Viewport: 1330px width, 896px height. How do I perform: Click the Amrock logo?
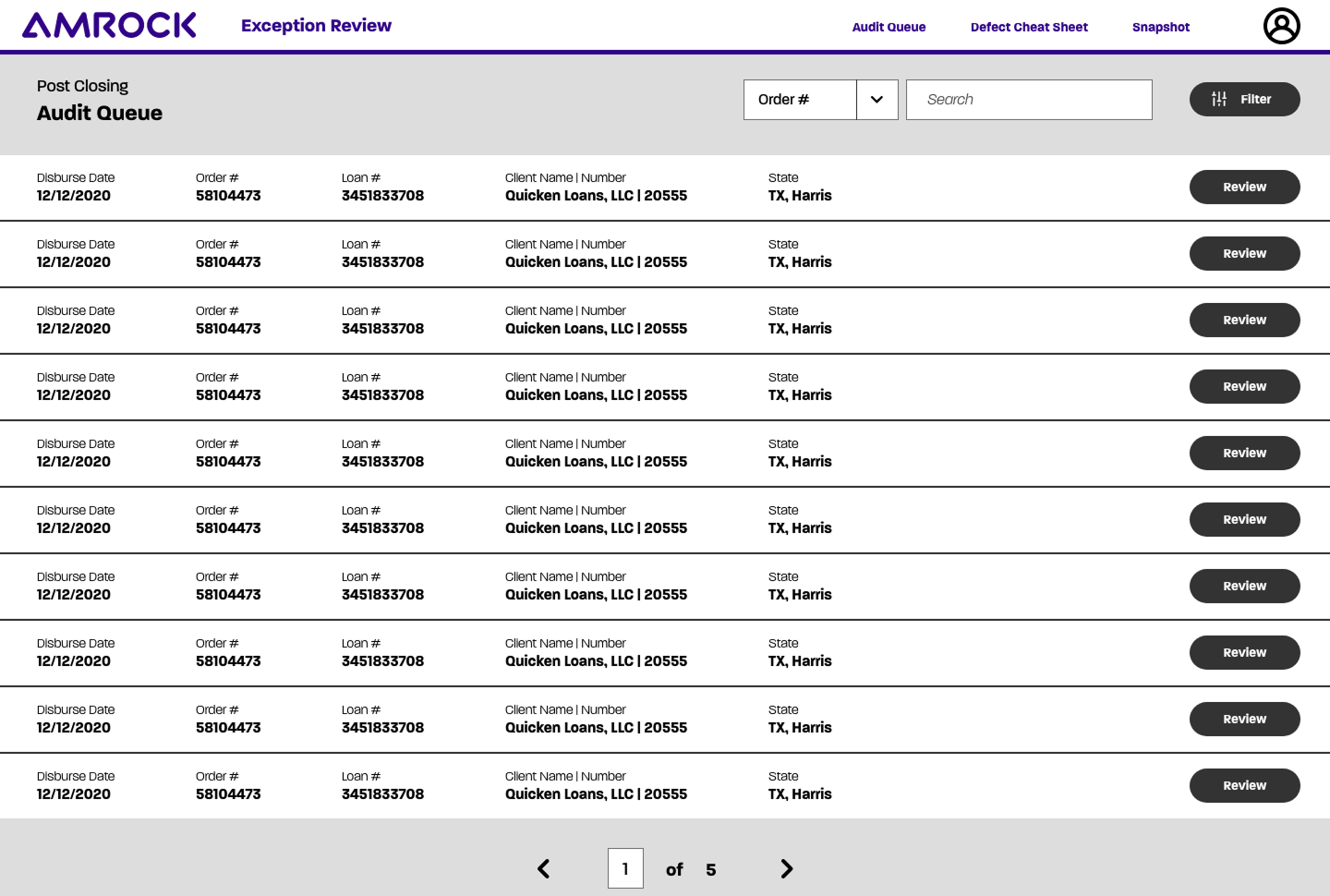pyautogui.click(x=109, y=25)
